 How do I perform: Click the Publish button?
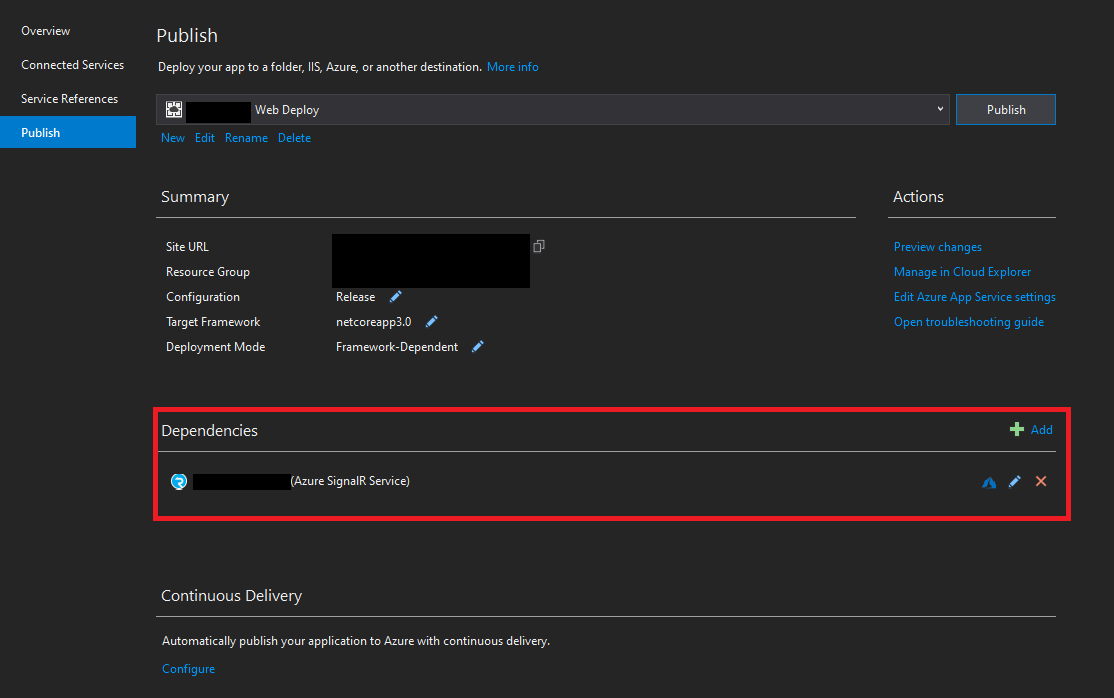(1005, 109)
